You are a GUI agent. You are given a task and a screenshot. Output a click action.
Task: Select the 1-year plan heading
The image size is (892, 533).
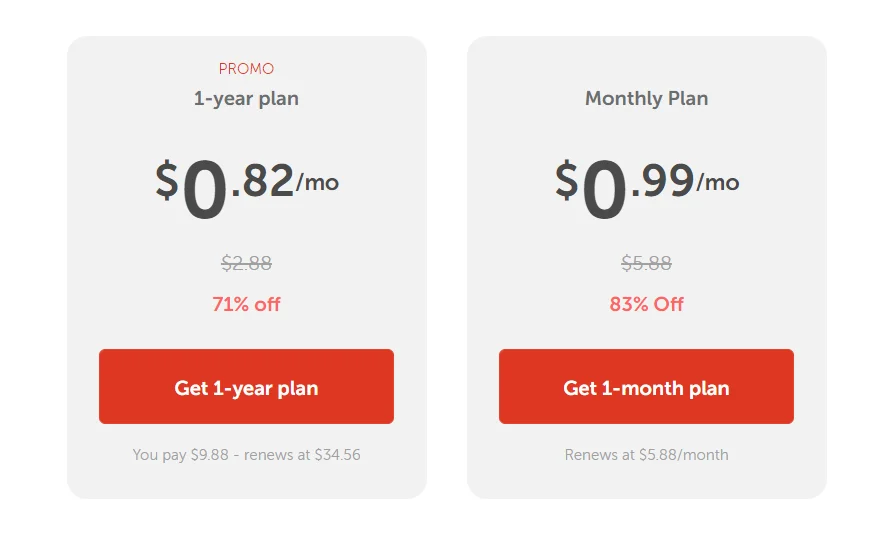246,99
